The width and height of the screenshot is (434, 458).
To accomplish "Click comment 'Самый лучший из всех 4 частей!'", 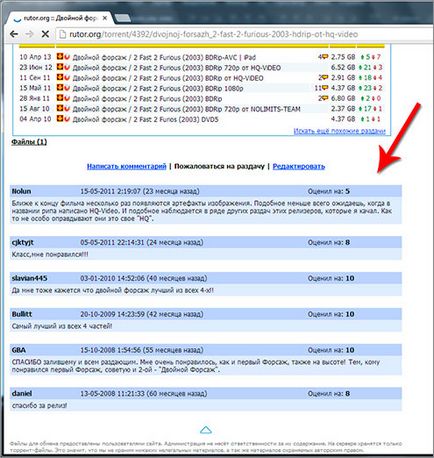I will [62, 326].
